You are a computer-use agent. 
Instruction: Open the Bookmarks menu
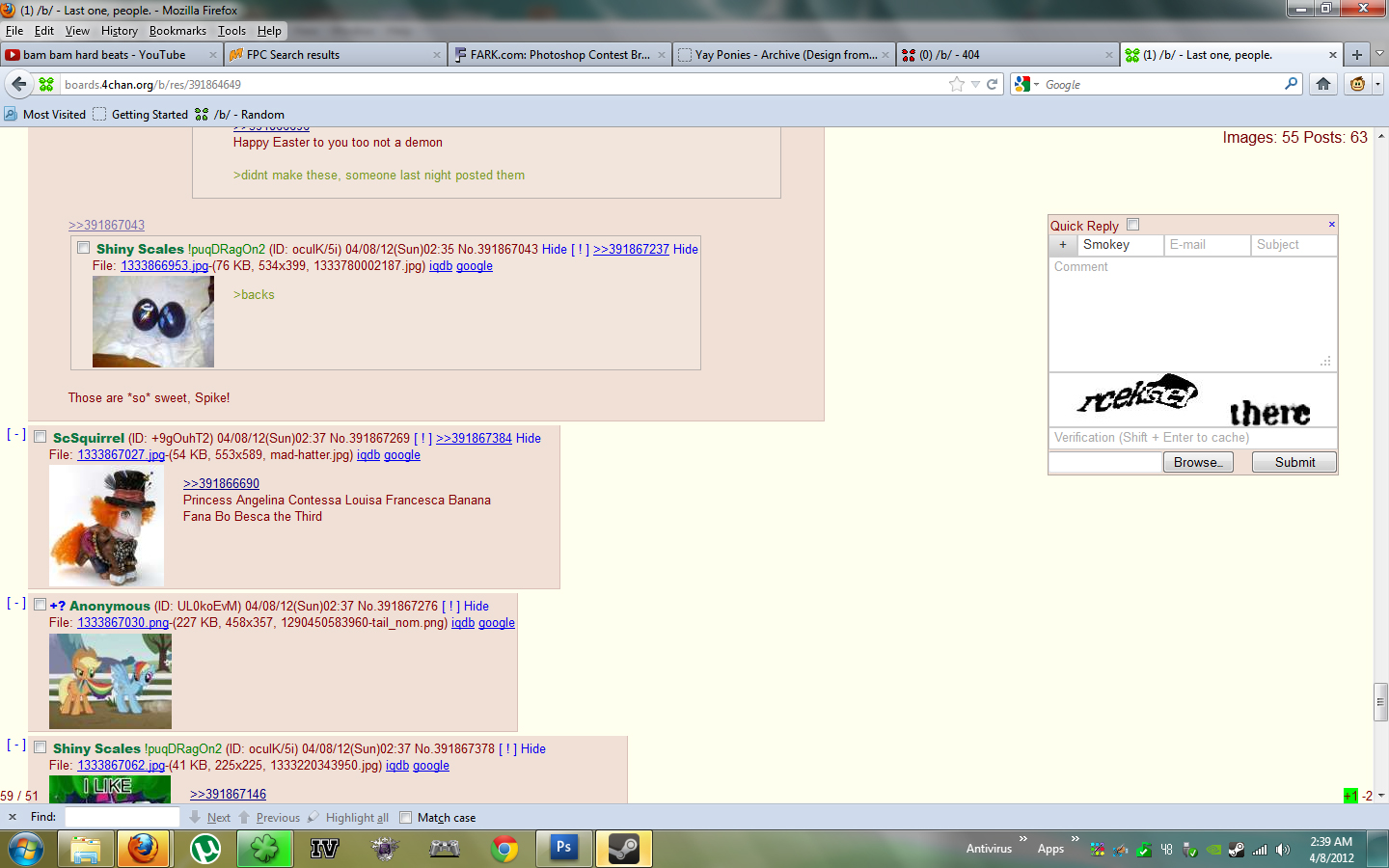click(177, 31)
